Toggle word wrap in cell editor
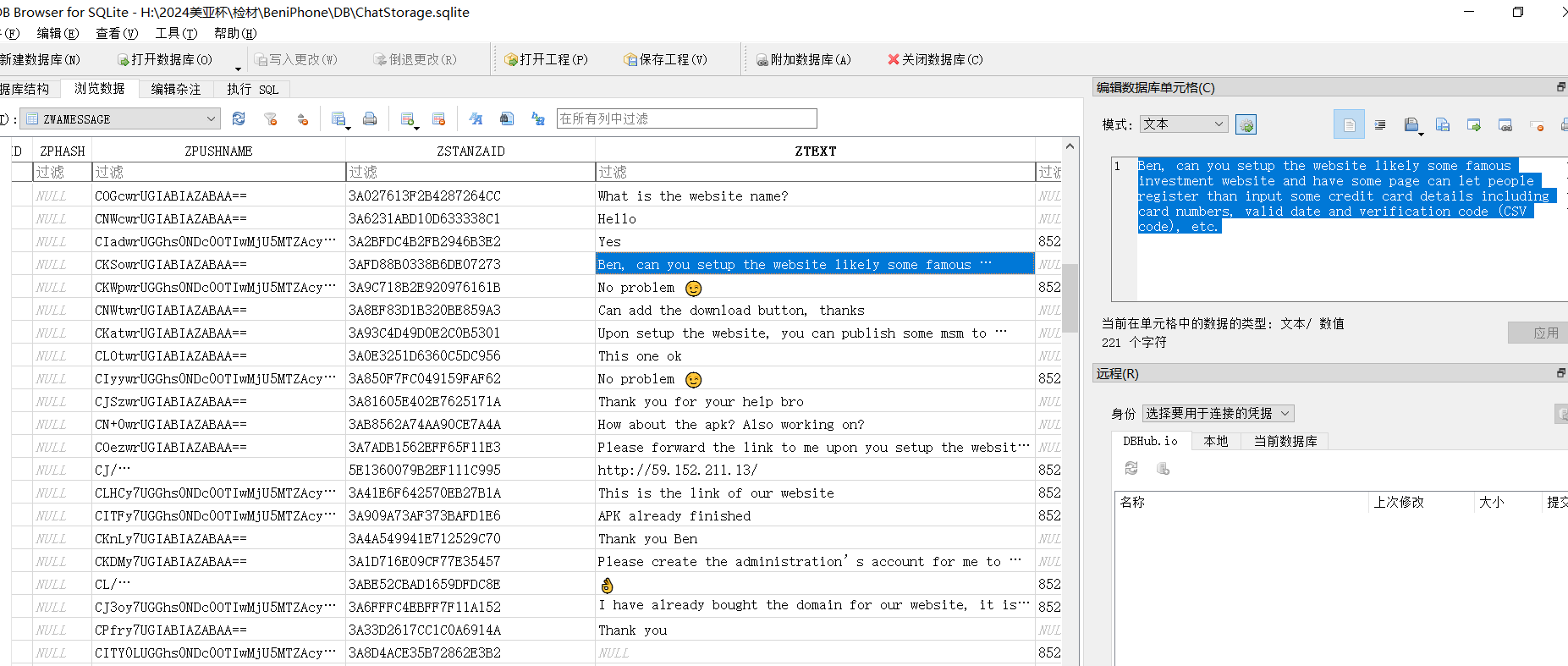The height and width of the screenshot is (666, 1568). 1349,125
